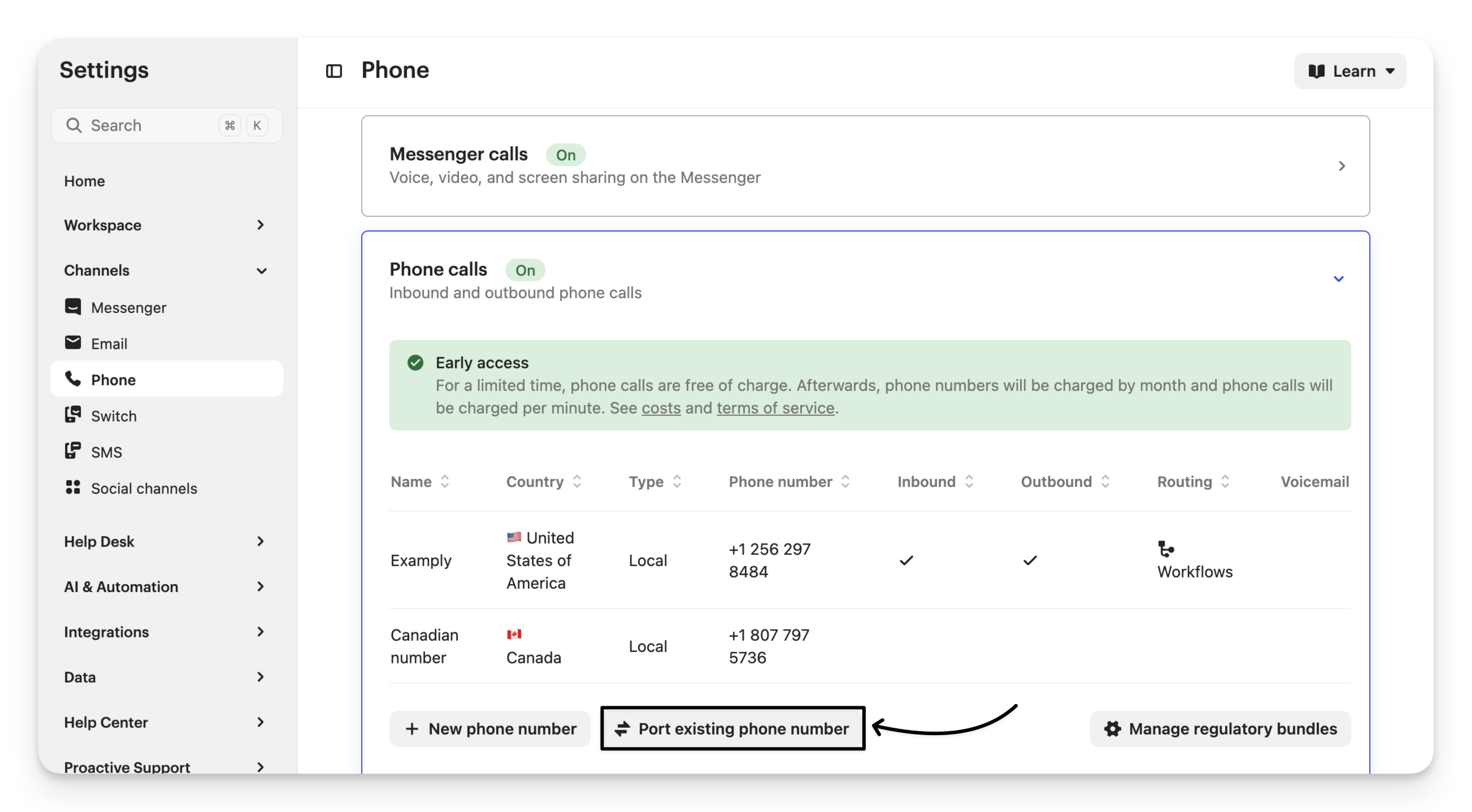Click the Voicemail column header

coord(1314,481)
